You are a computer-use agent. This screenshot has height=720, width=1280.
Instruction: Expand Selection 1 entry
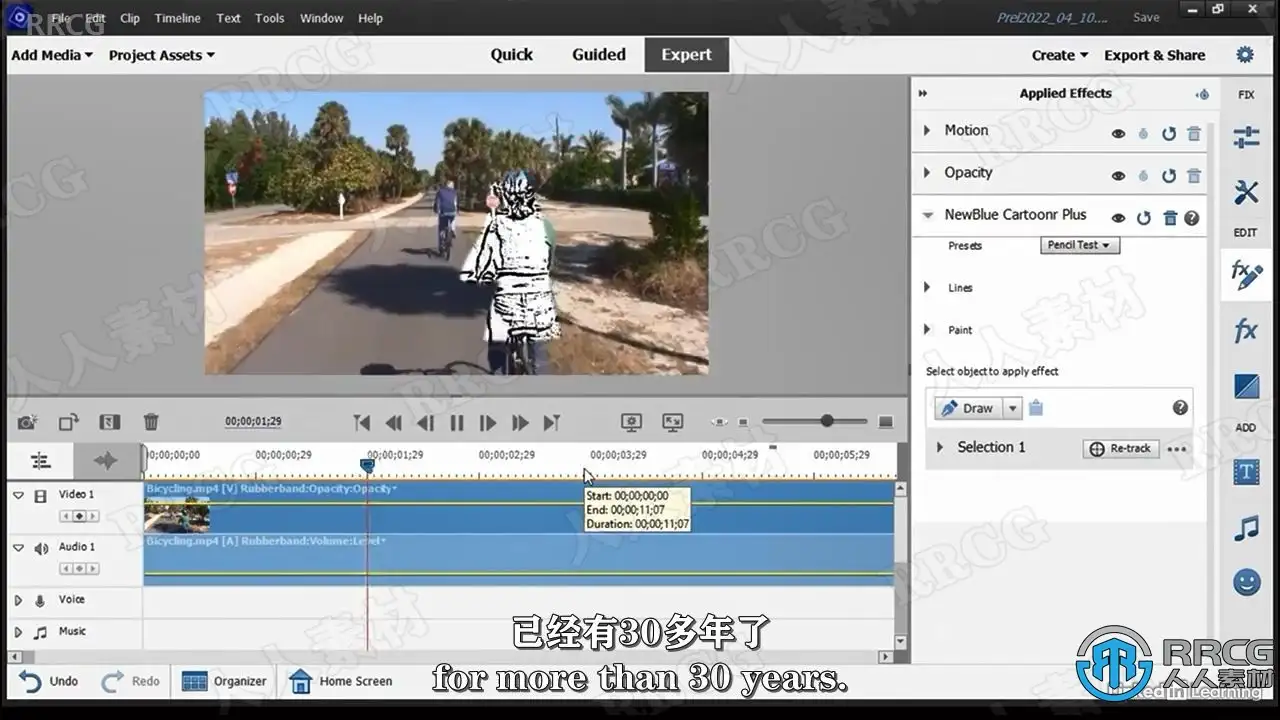(940, 447)
